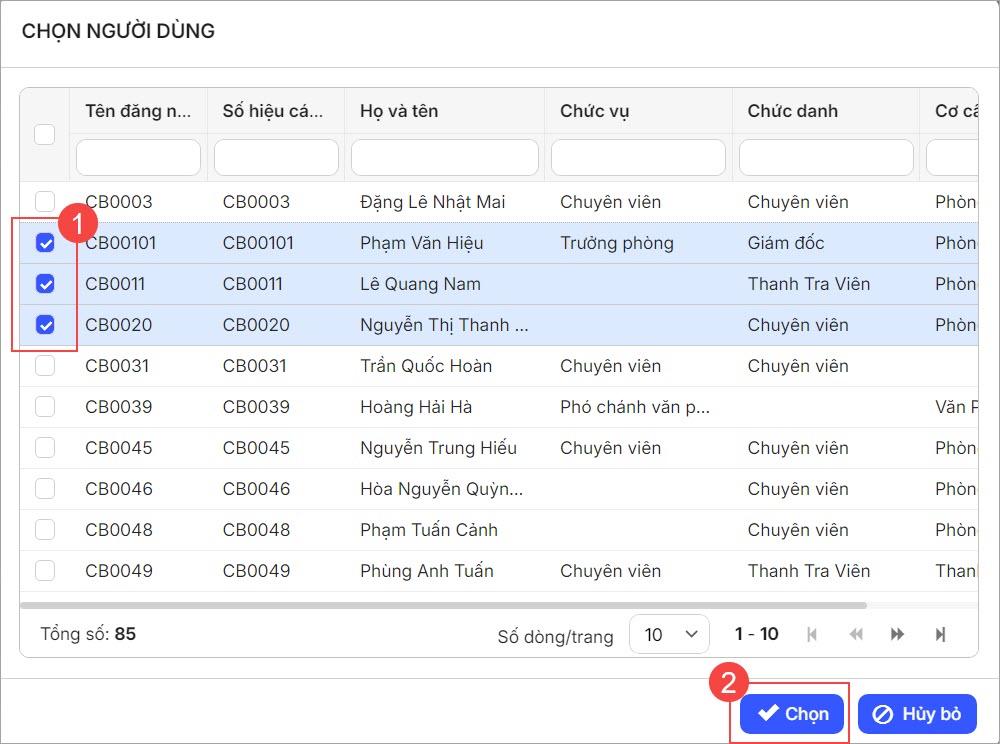Cancel with the Hủy bỏ button
The image size is (1000, 744).
point(917,714)
